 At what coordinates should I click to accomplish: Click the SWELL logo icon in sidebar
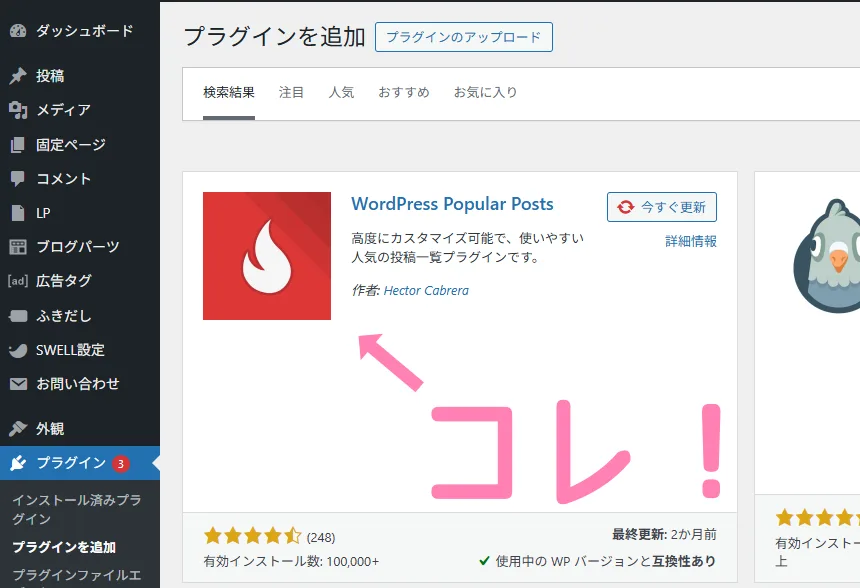coord(18,350)
